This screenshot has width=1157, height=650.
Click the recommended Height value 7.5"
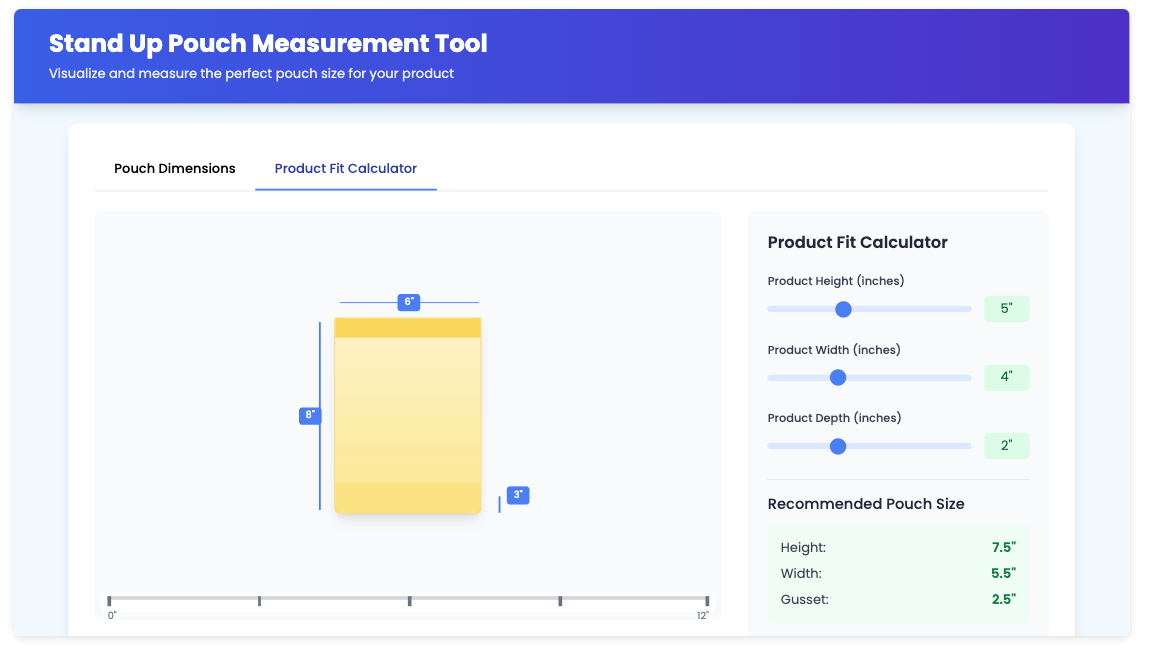point(1004,547)
